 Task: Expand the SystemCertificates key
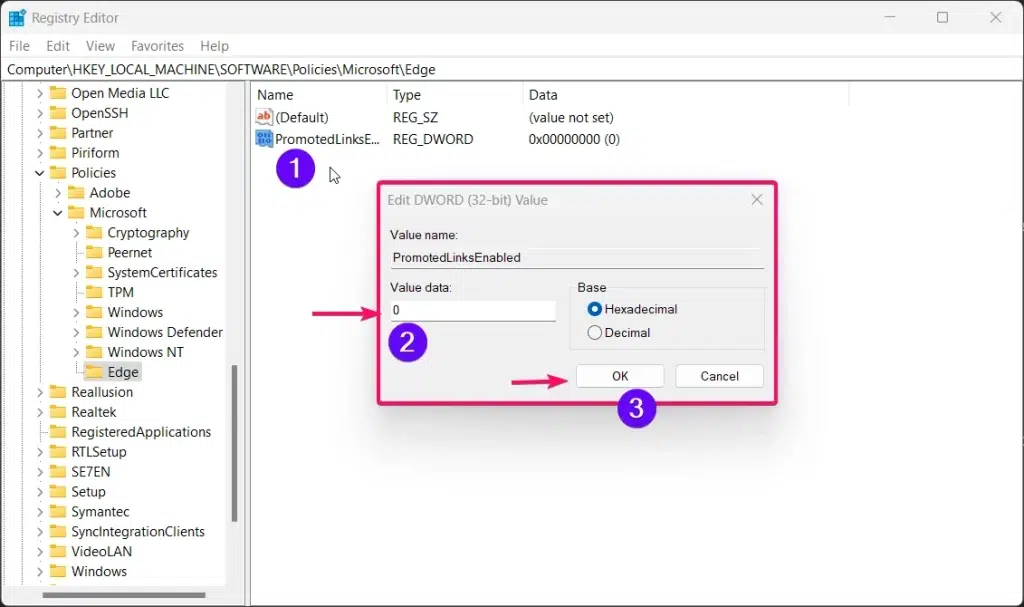click(x=76, y=272)
